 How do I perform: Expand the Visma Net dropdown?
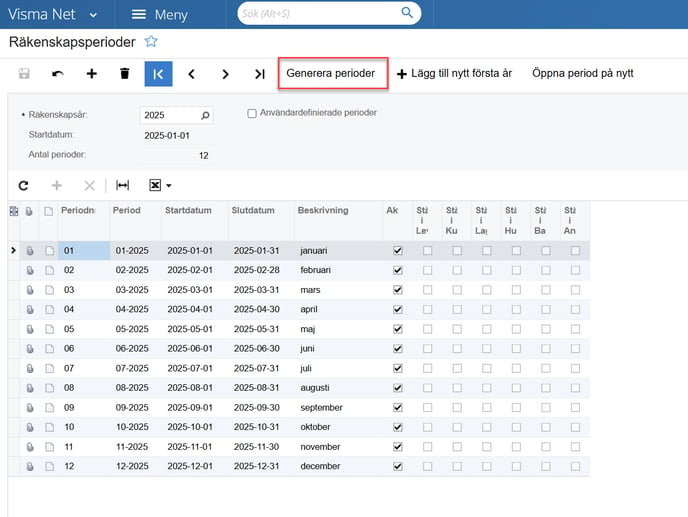93,14
